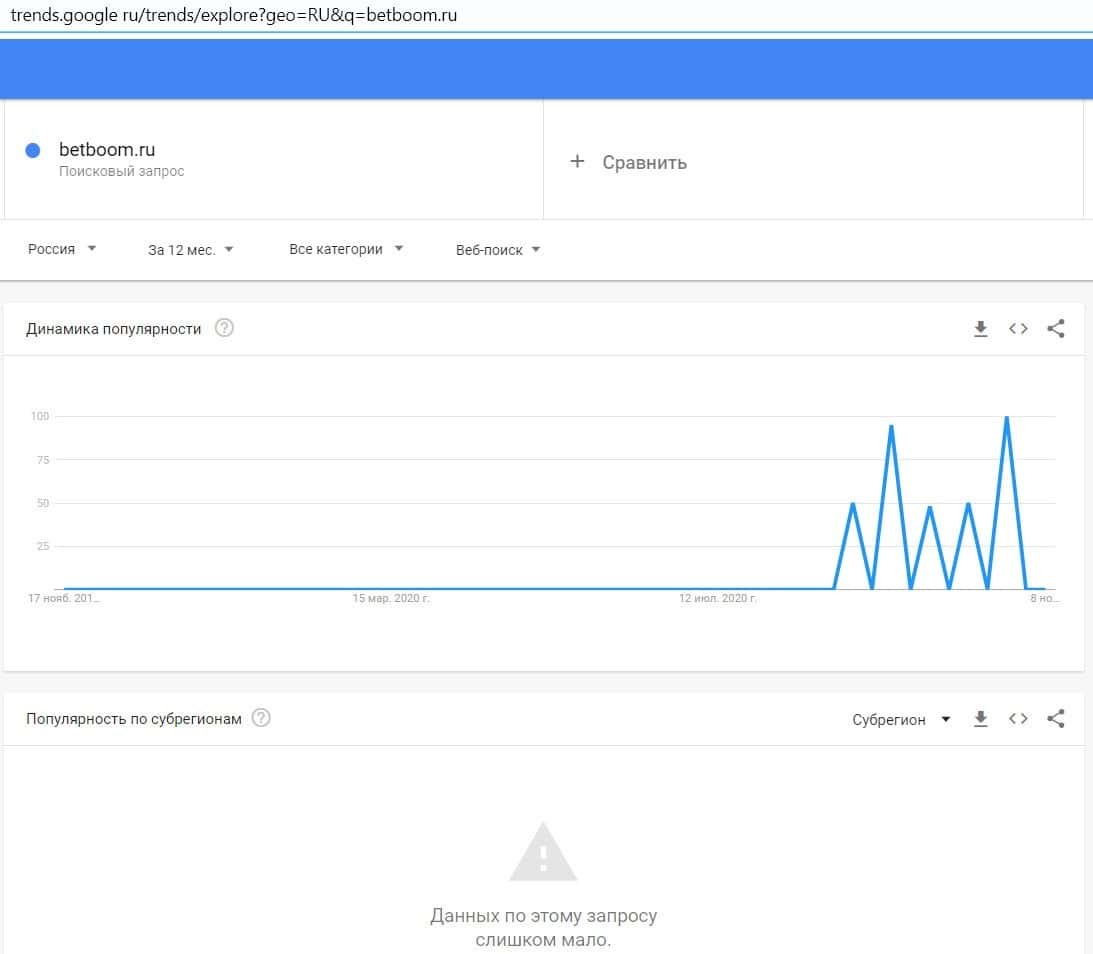Open help for Популярность по субрегионам
Screen dimensions: 1093x954
coord(261,718)
